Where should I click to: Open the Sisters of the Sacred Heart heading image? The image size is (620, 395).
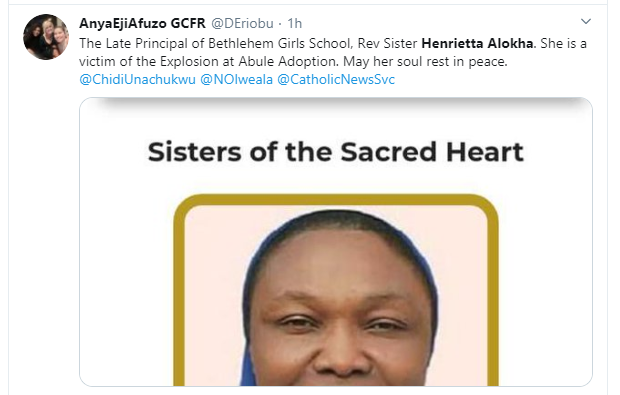pos(336,152)
